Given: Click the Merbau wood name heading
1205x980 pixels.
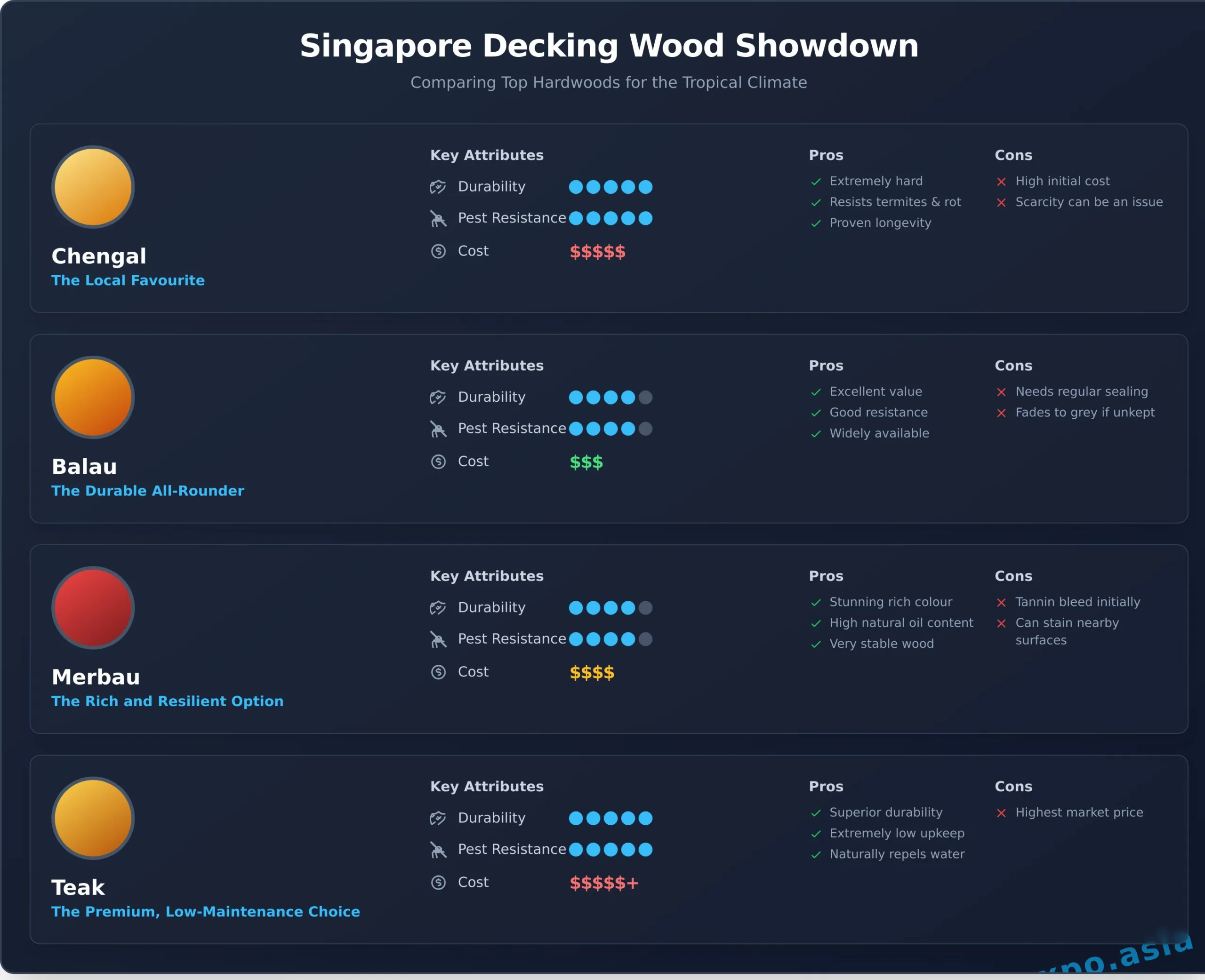Looking at the screenshot, I should click(x=96, y=677).
